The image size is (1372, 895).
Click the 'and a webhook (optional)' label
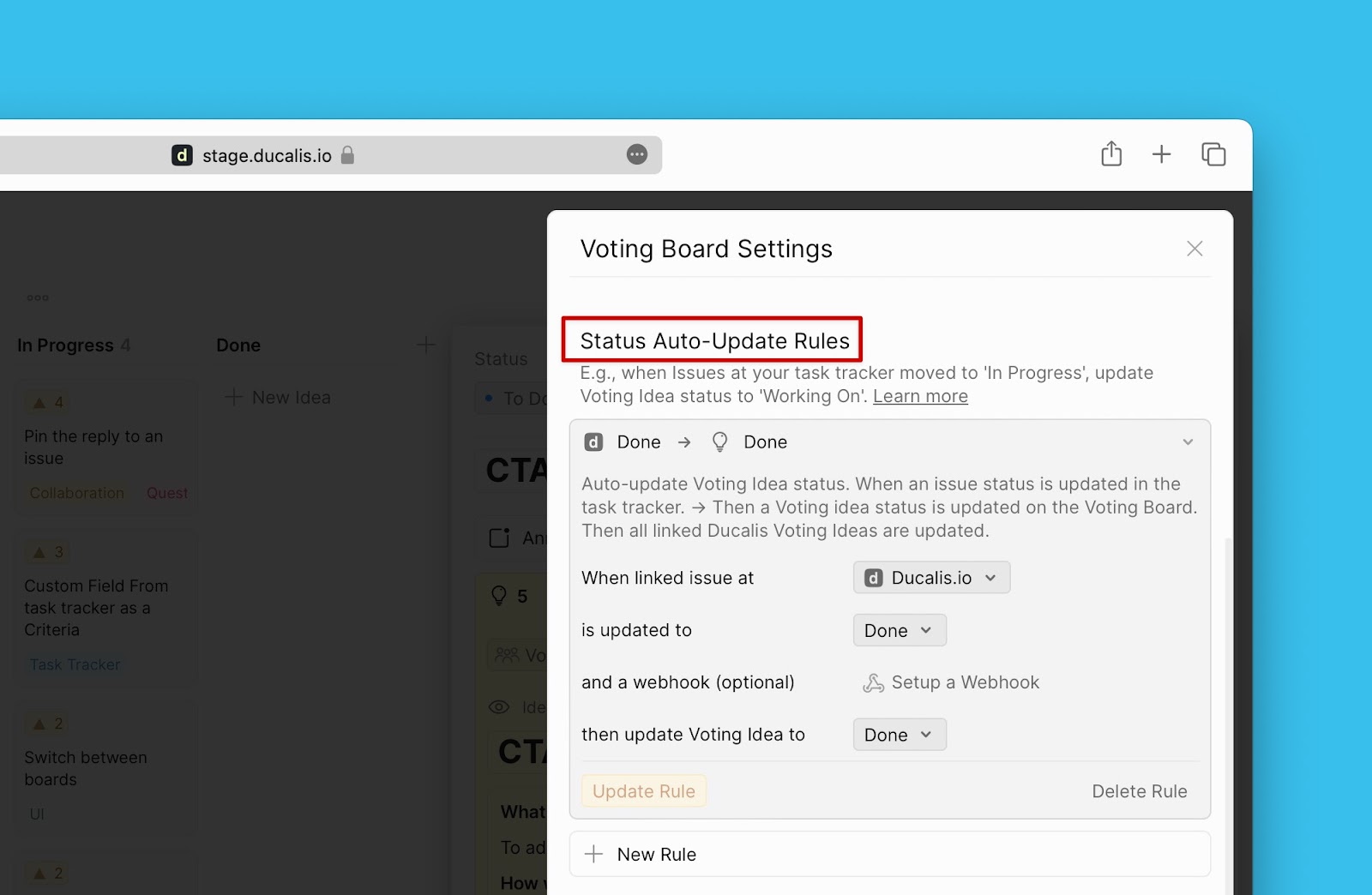click(688, 682)
